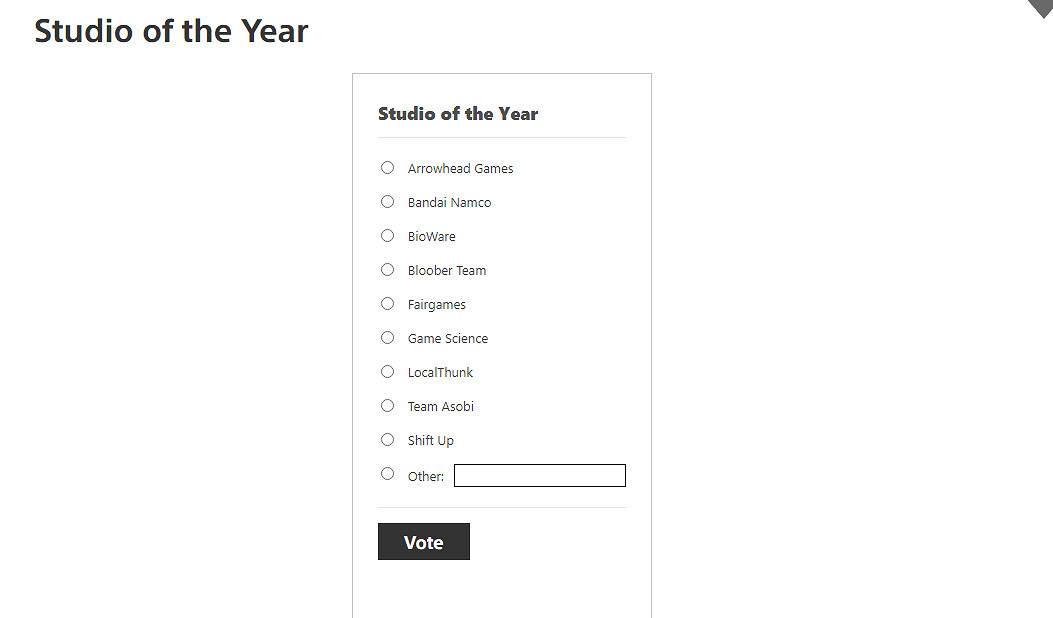1053x618 pixels.
Task: Click the dark corner triangle icon
Action: 1043,7
